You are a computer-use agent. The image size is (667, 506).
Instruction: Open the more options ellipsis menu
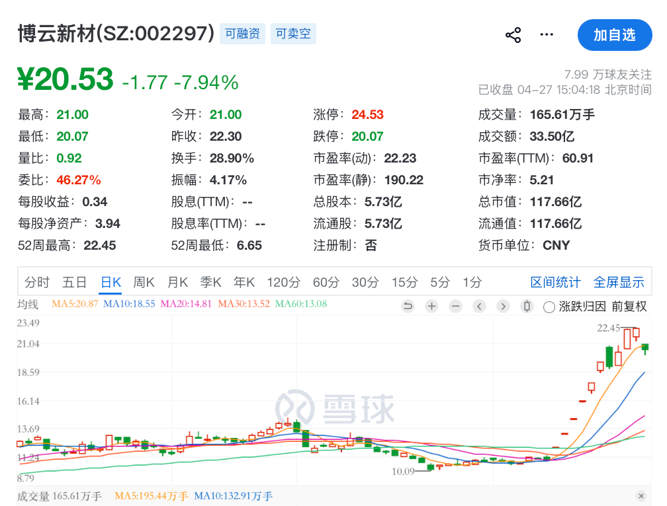point(546,35)
